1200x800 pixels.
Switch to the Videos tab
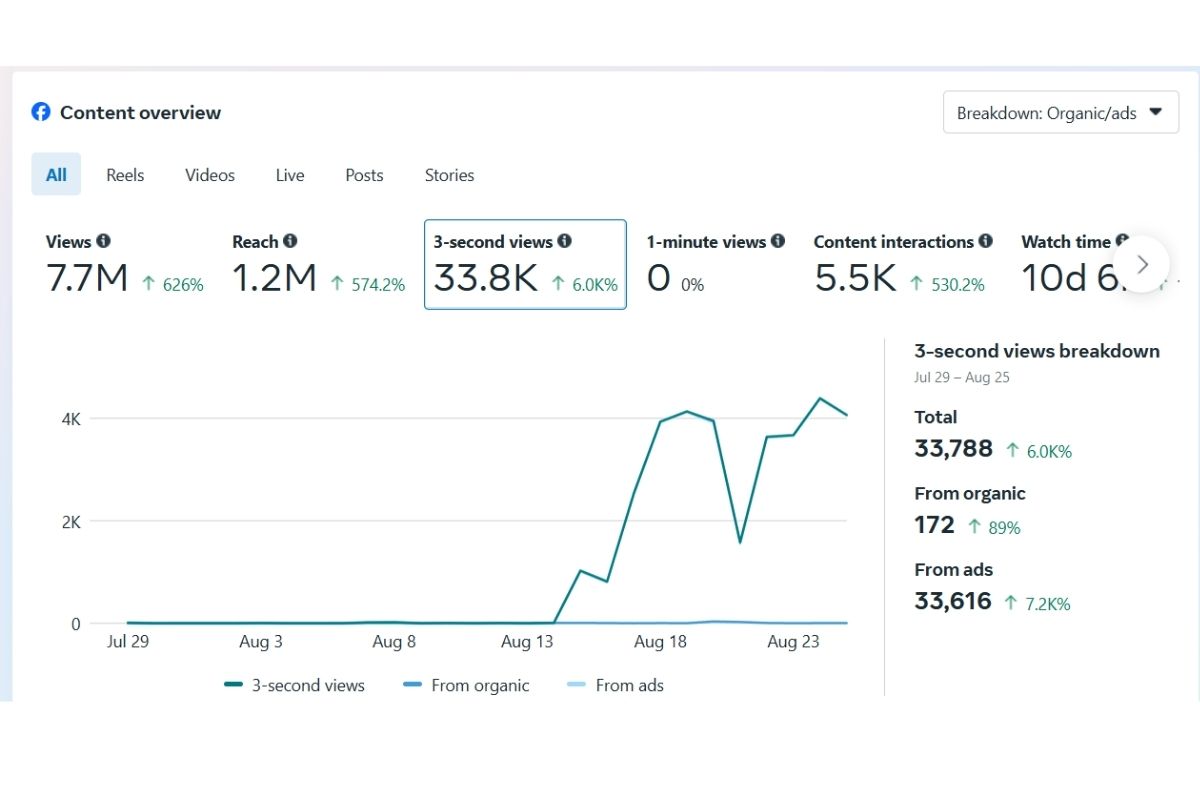pos(210,175)
